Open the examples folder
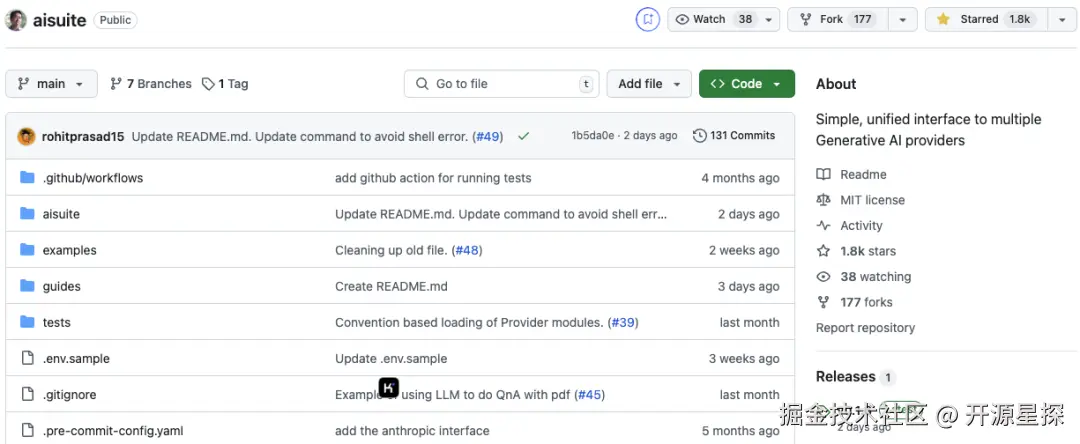The height and width of the screenshot is (444, 1080). point(70,250)
